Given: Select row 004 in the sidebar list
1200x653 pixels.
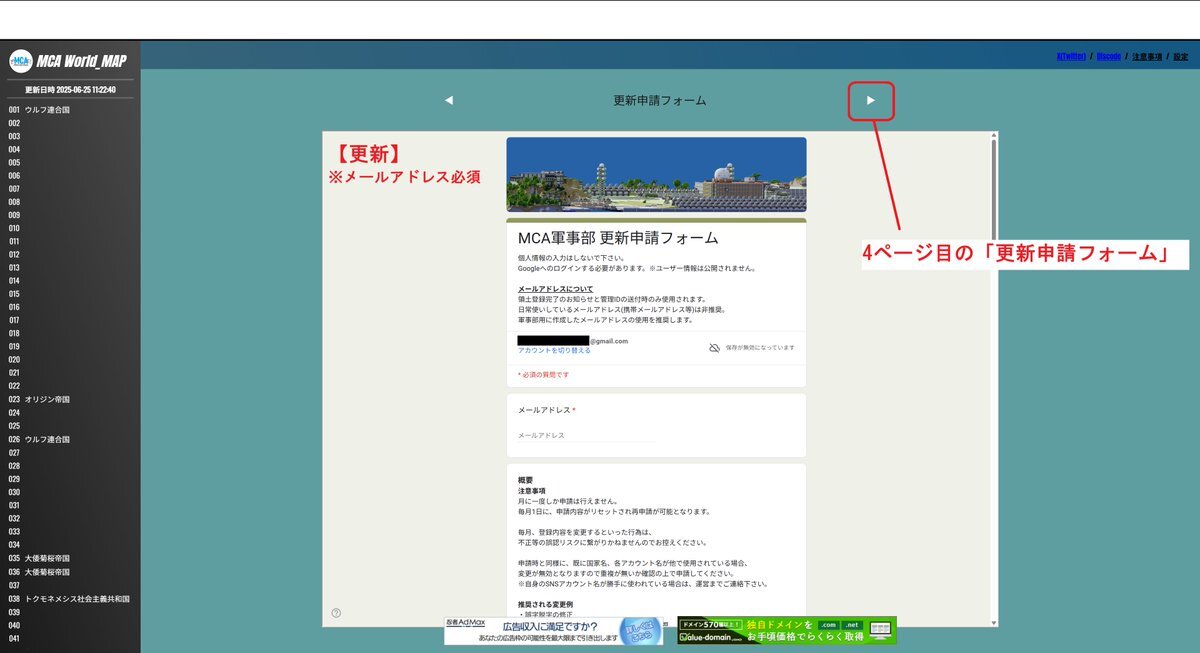Looking at the screenshot, I should tap(70, 149).
